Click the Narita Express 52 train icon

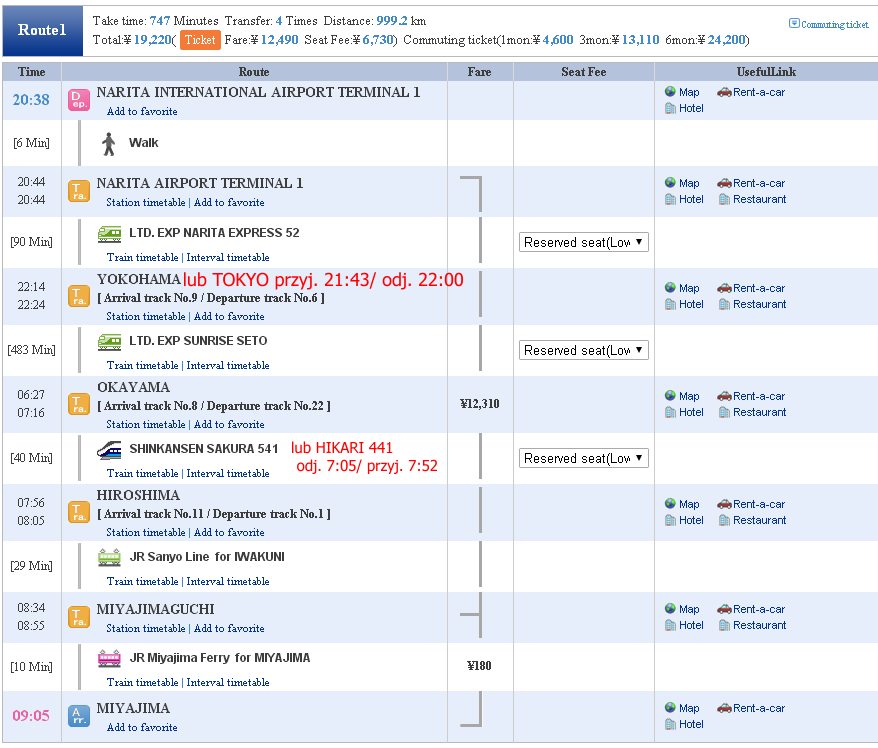click(109, 233)
